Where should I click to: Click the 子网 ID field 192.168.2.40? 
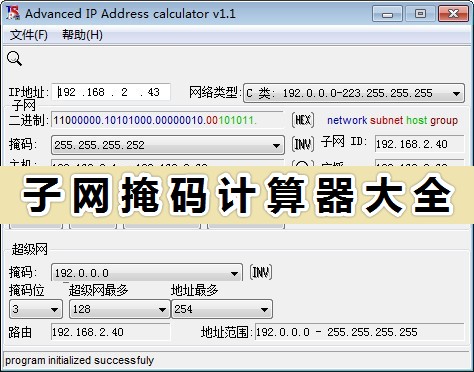tap(419, 144)
